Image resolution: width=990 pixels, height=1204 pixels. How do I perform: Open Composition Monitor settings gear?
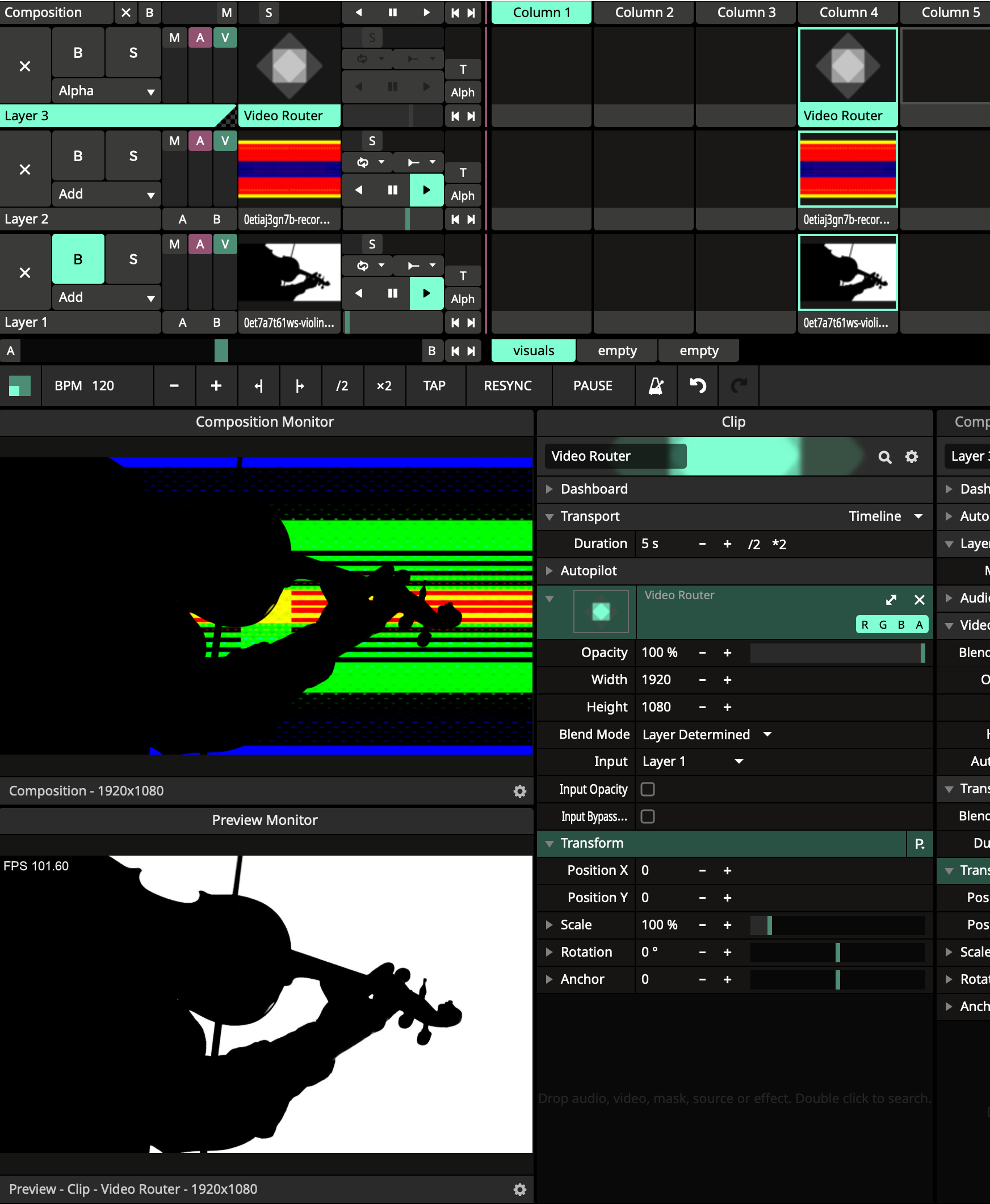[x=519, y=792]
